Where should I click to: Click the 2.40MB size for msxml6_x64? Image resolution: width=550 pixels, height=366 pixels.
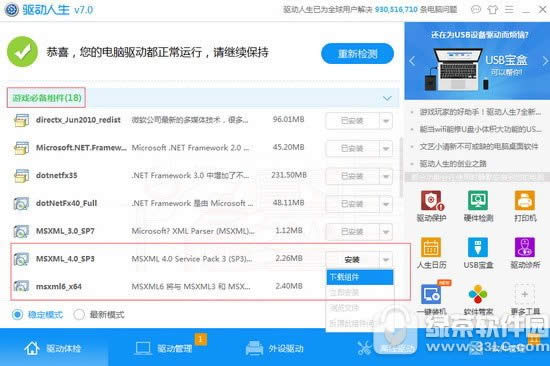click(x=289, y=286)
